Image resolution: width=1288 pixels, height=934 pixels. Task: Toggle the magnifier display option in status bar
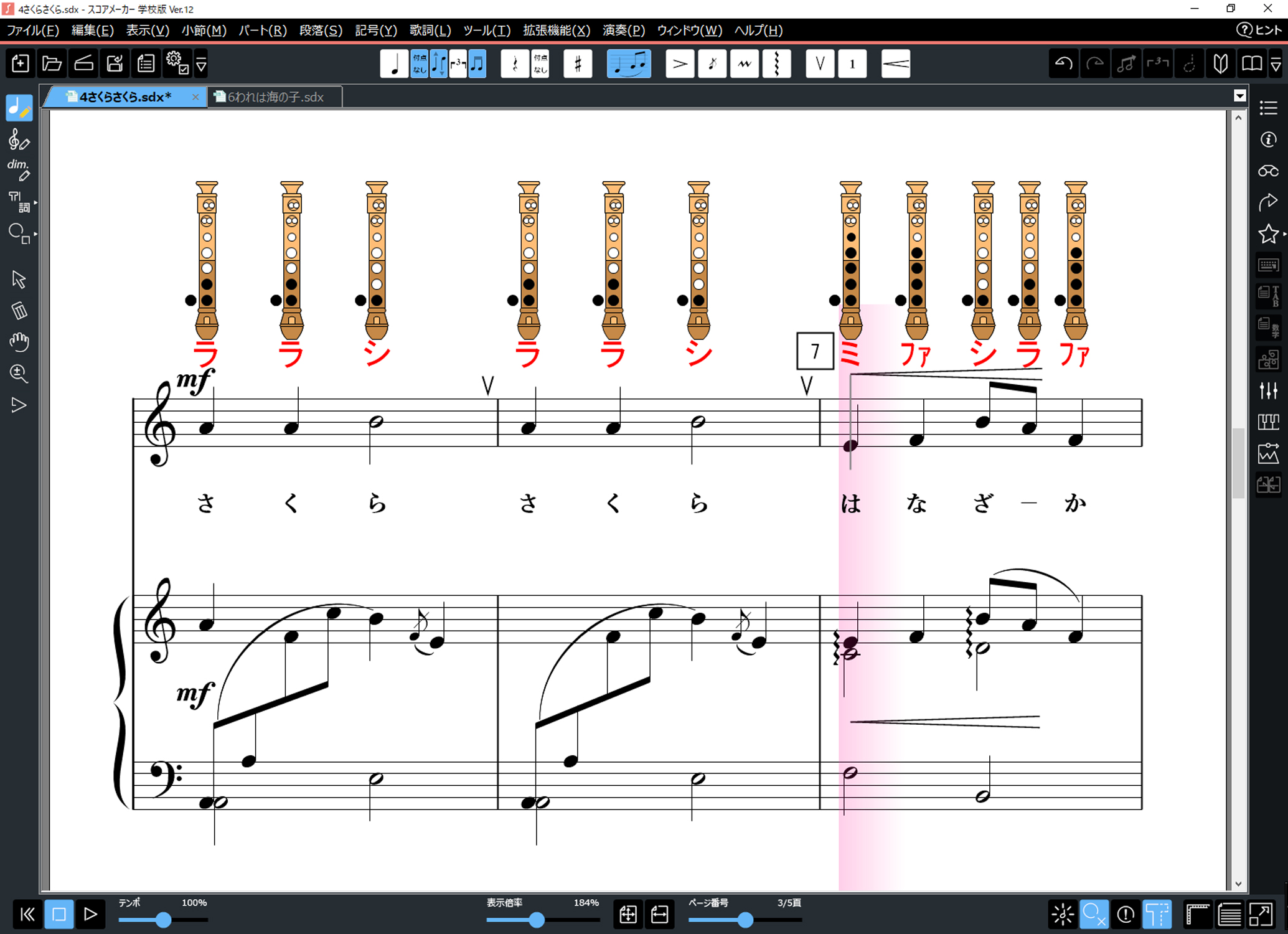click(x=1094, y=914)
